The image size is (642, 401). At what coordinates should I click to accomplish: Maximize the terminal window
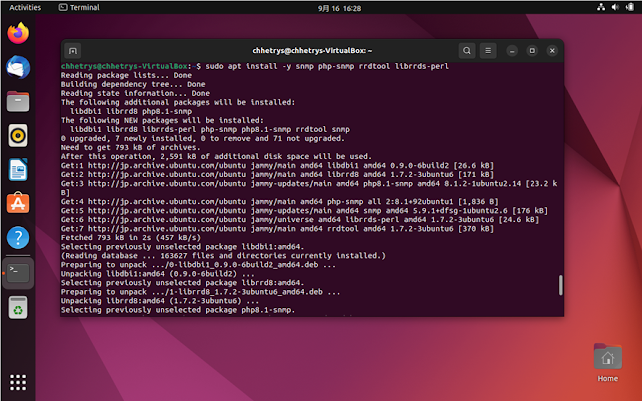click(532, 51)
